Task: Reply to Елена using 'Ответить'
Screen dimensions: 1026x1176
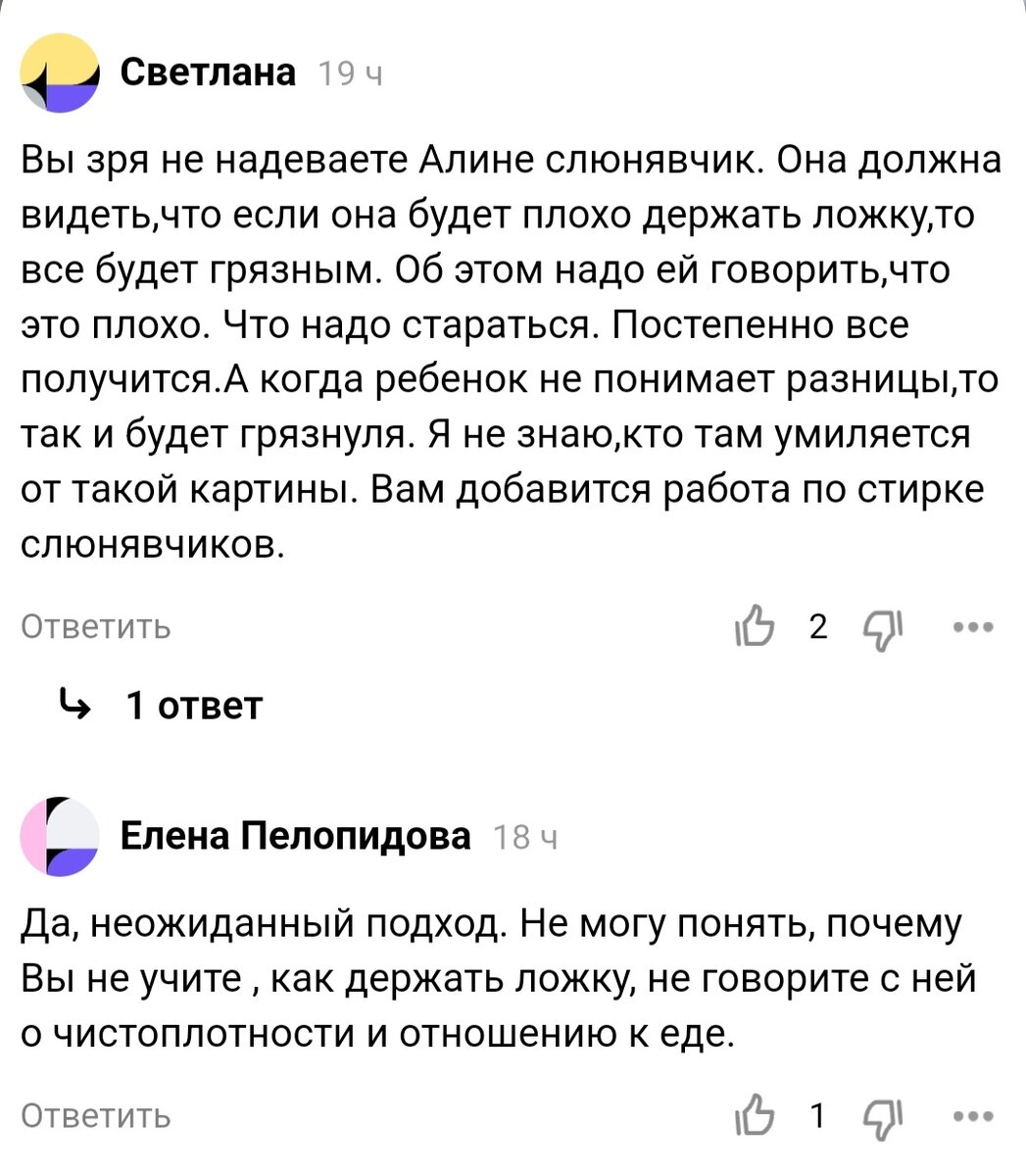Action: pyautogui.click(x=95, y=1115)
